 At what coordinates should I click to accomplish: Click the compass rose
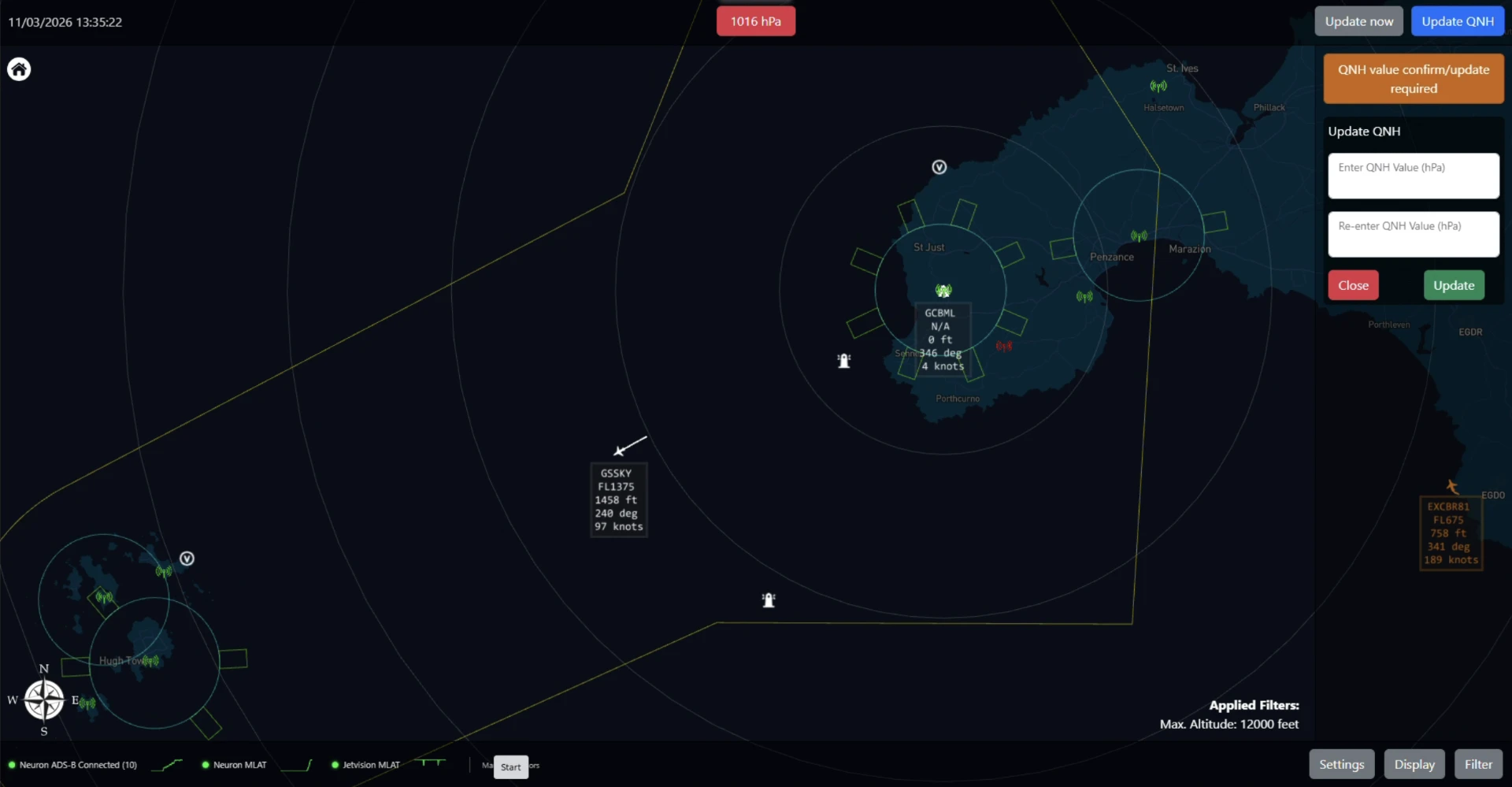tap(44, 700)
